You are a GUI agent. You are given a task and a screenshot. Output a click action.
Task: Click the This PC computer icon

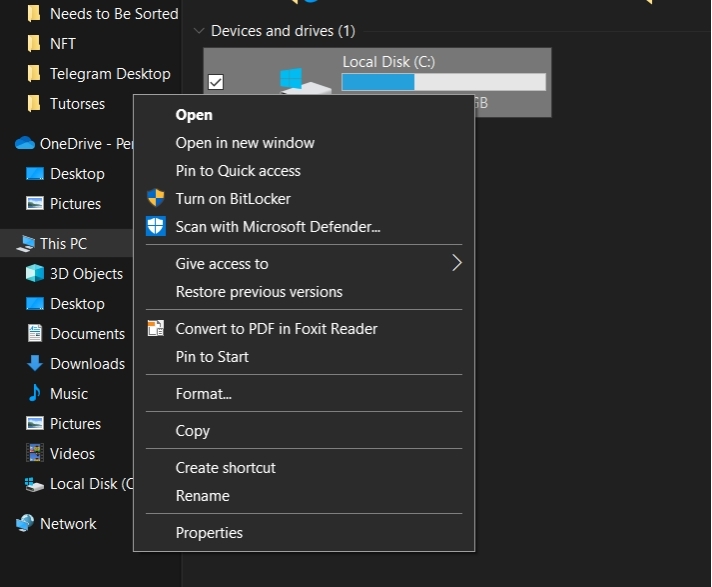point(25,243)
